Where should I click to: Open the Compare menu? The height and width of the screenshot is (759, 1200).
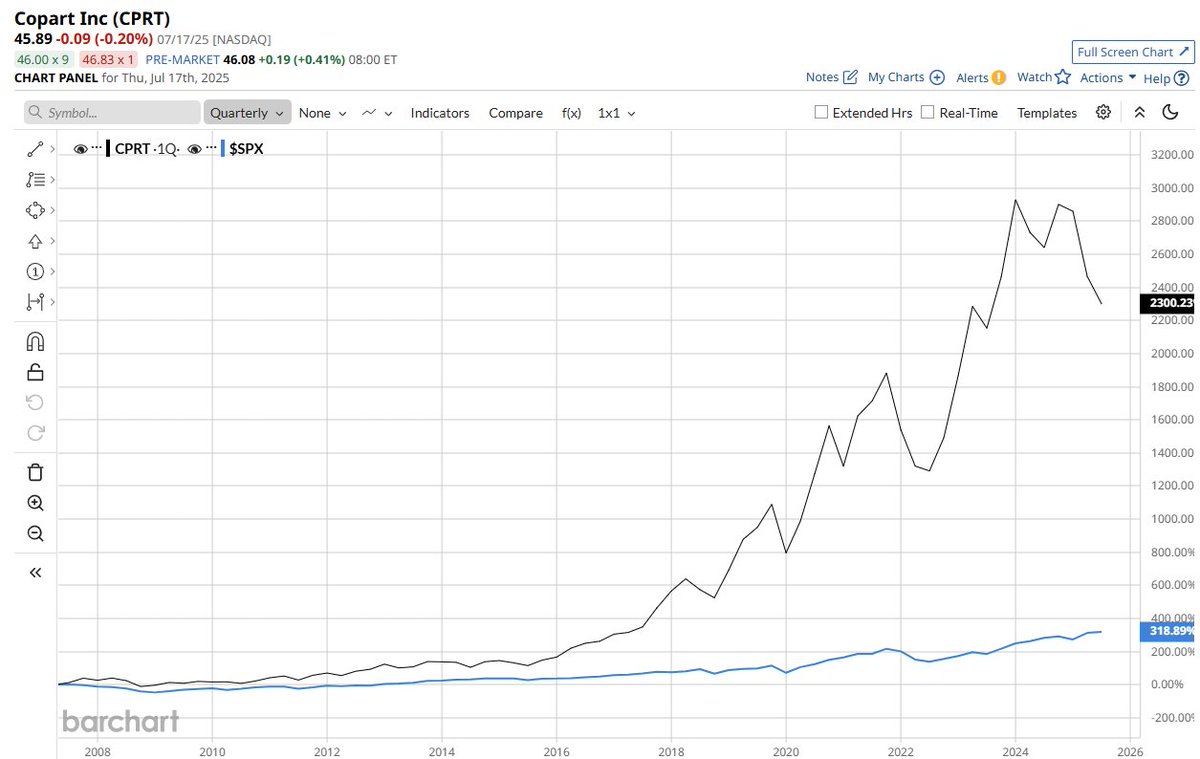(516, 113)
